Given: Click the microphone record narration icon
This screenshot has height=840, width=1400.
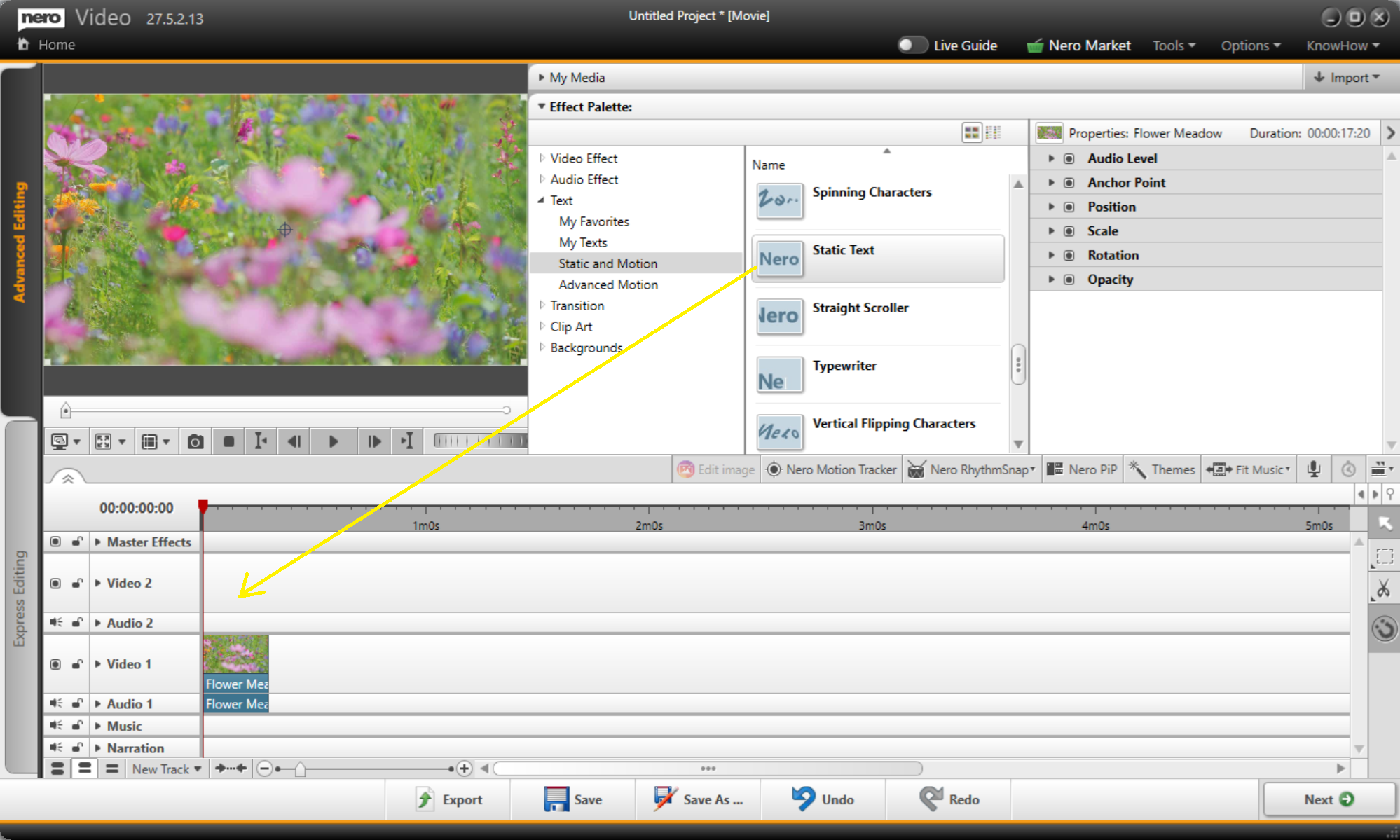Looking at the screenshot, I should [x=1313, y=469].
